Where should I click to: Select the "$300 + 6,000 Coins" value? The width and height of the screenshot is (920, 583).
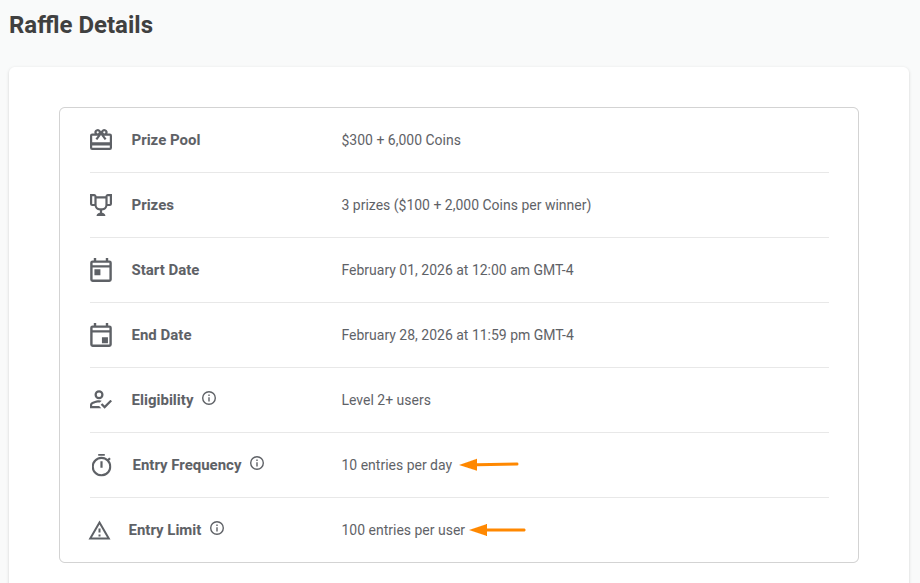pos(401,140)
